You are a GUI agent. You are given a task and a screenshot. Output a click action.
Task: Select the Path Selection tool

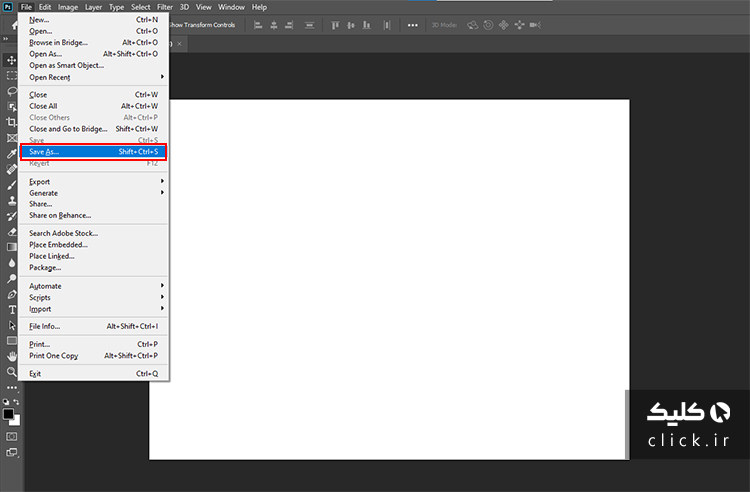(11, 326)
